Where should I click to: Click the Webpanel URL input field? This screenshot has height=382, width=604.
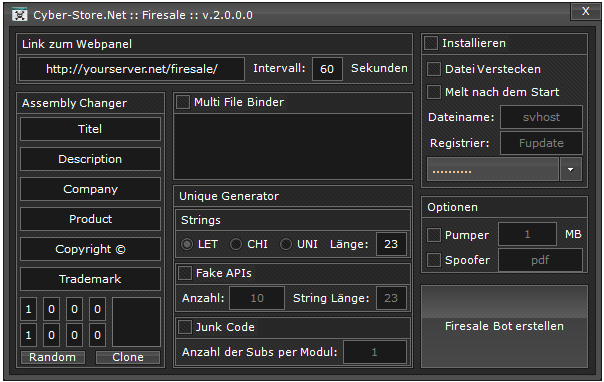pos(132,69)
